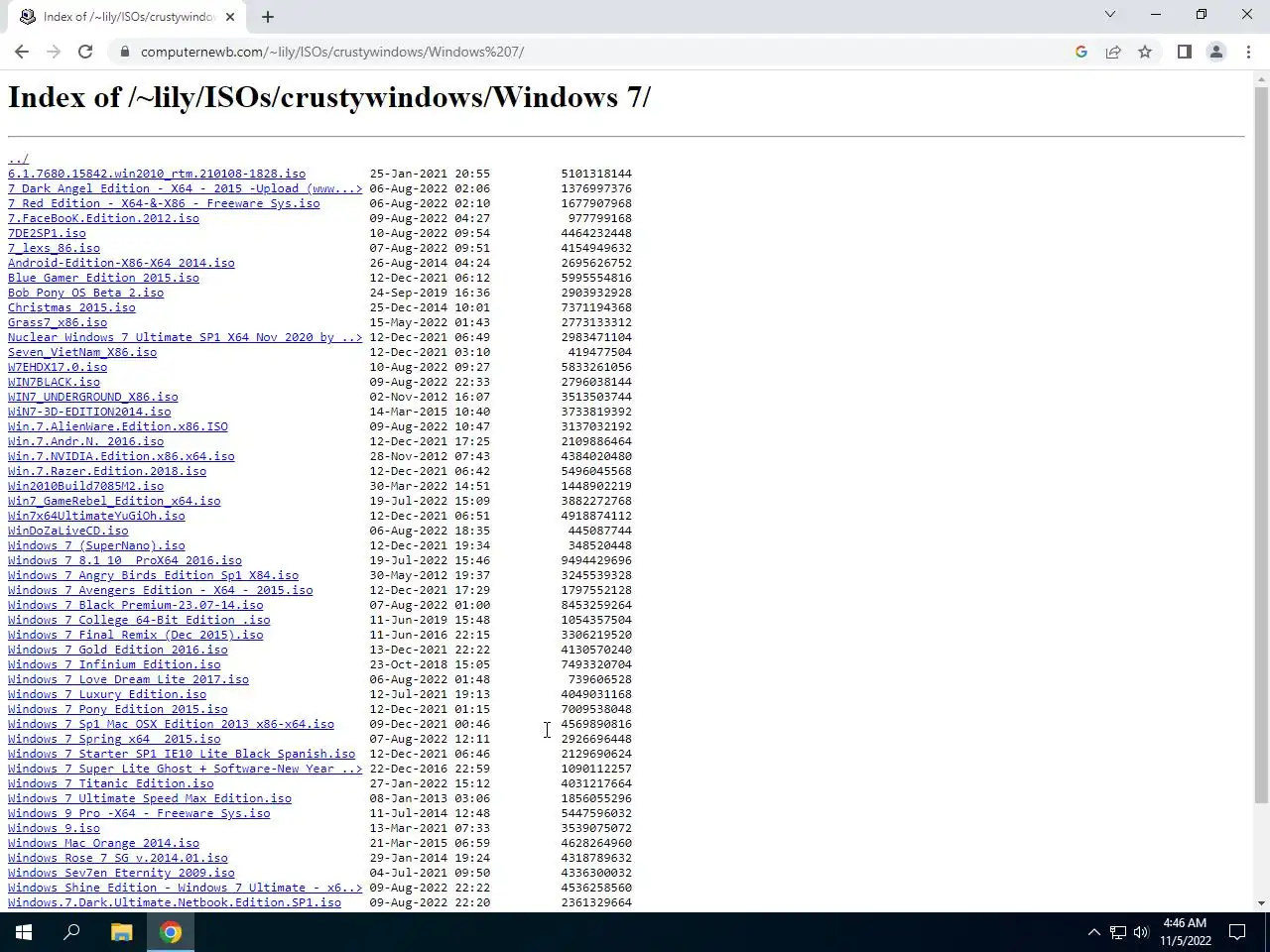Show hidden system tray icons
The width and height of the screenshot is (1270, 952).
pos(1094,932)
